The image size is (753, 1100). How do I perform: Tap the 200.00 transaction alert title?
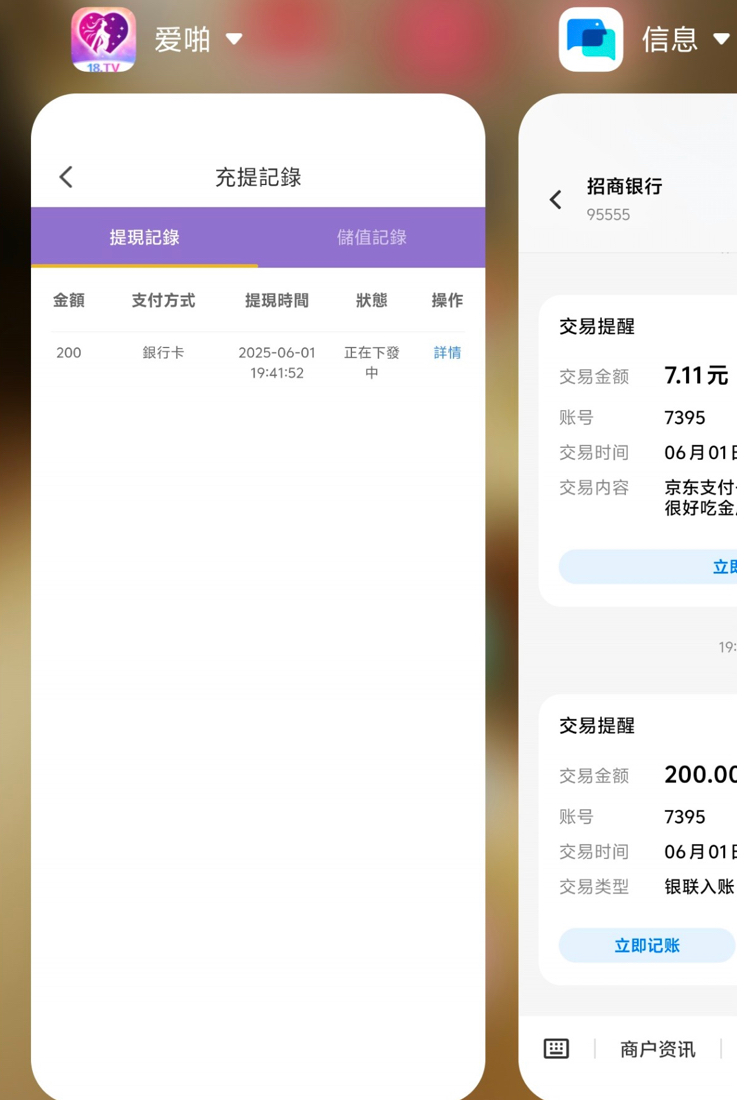point(597,725)
